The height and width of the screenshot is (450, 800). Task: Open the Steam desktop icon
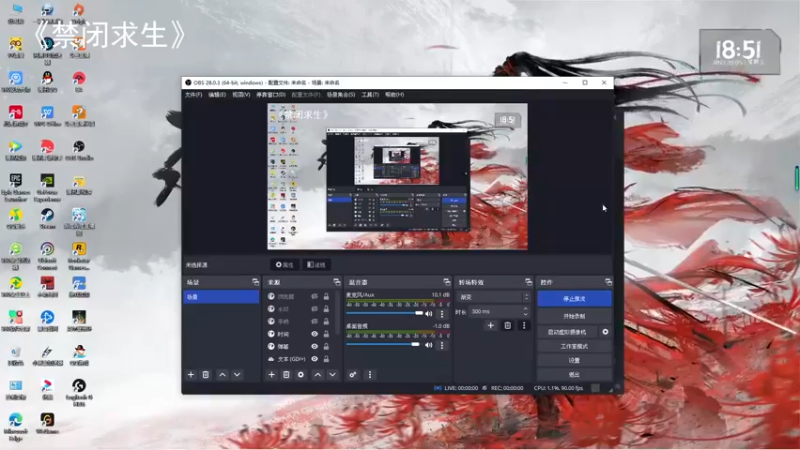pyautogui.click(x=47, y=218)
